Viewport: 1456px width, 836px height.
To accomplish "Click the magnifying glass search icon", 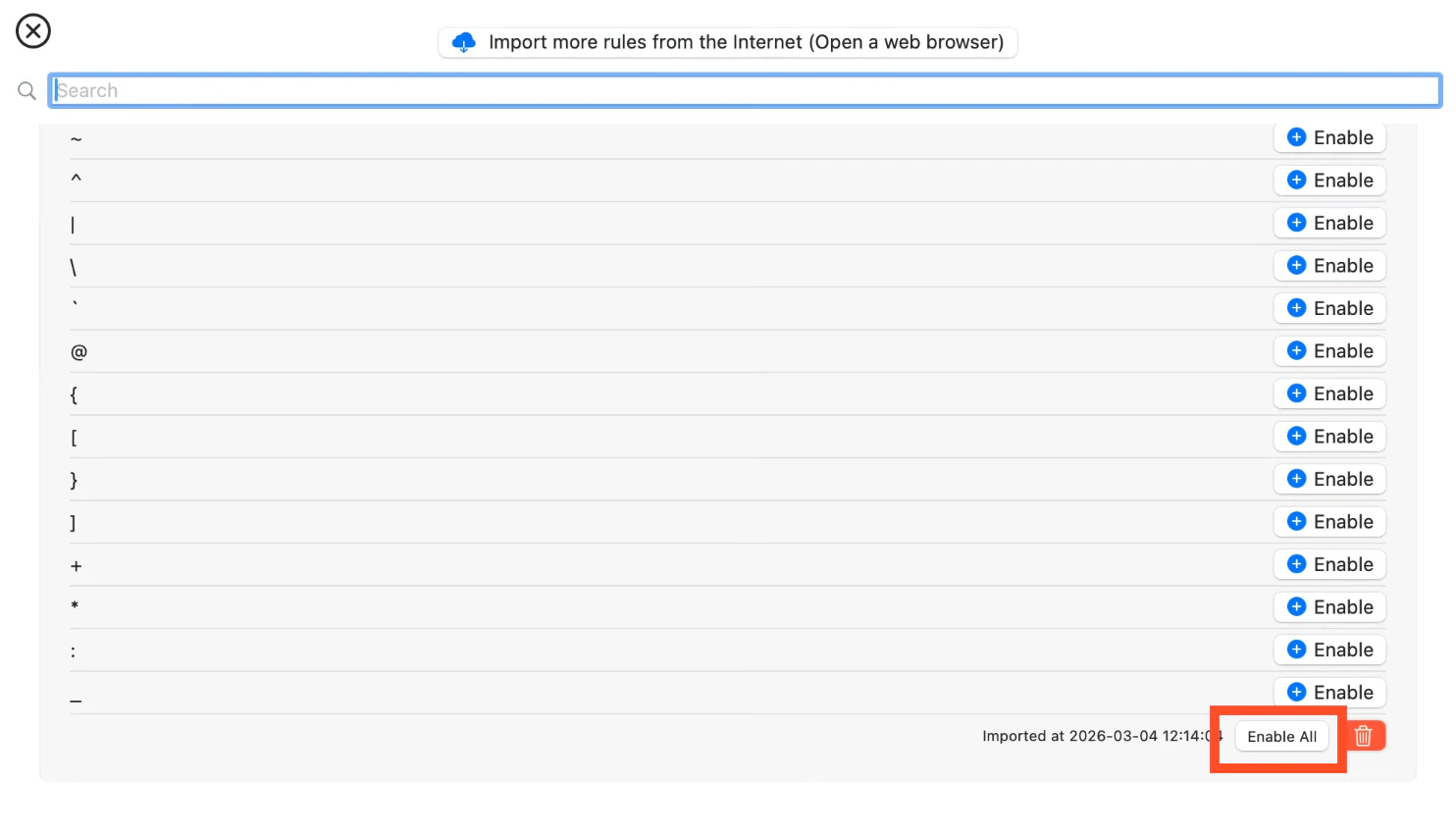I will pos(26,90).
